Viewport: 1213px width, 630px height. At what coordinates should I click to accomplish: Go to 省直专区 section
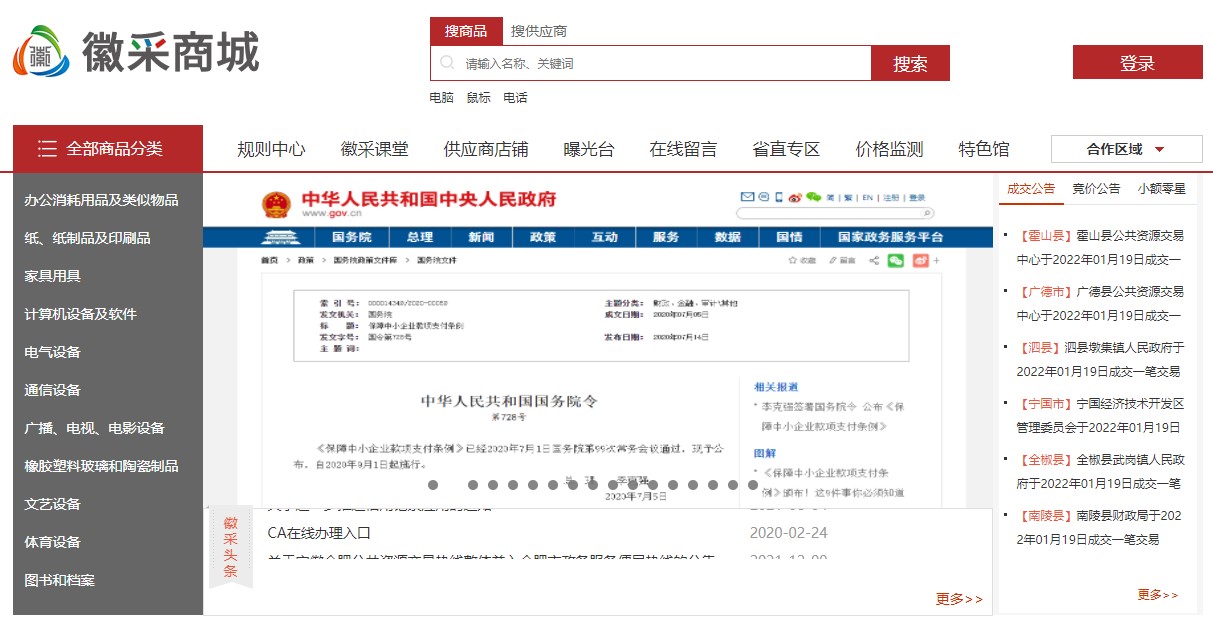pyautogui.click(x=786, y=149)
